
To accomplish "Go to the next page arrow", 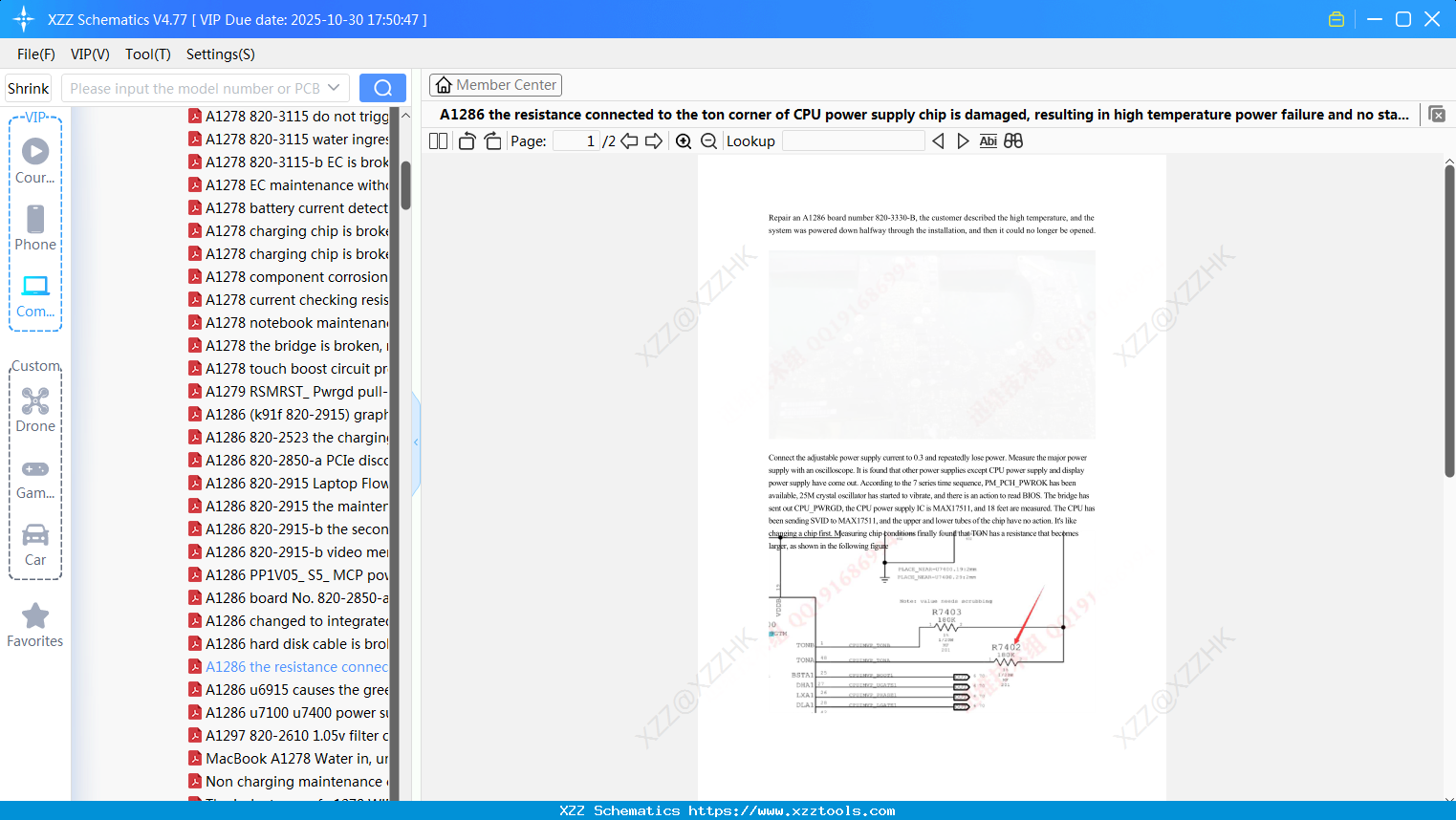I will 654,141.
